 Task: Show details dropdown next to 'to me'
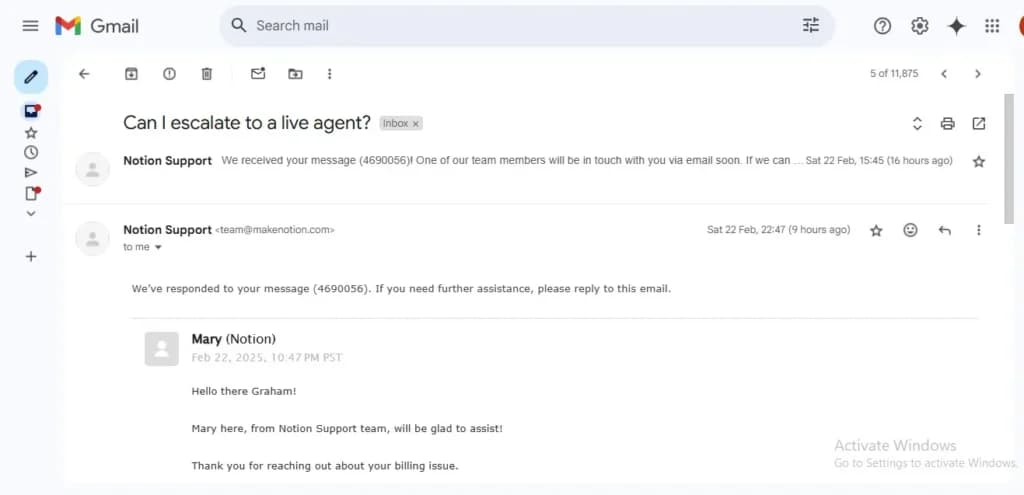coord(158,248)
